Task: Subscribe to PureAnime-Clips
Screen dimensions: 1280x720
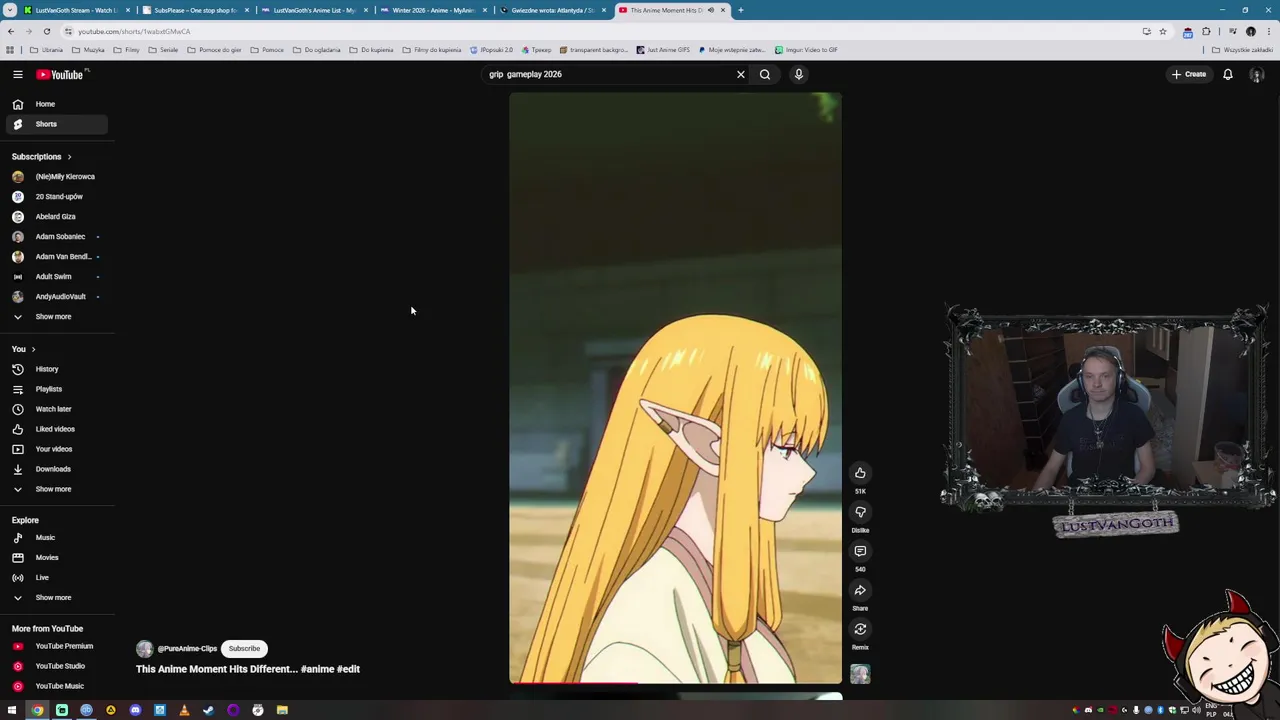Action: coord(244,648)
